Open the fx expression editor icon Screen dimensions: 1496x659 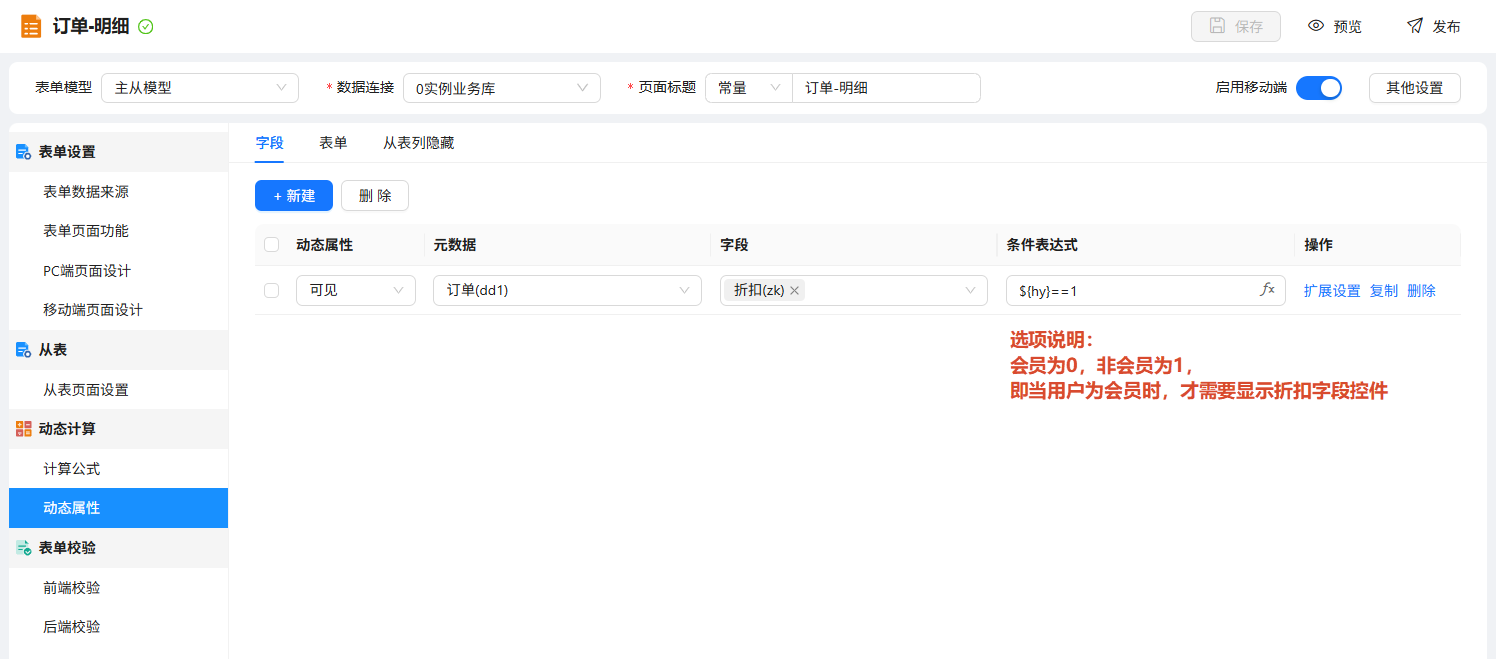(1267, 290)
